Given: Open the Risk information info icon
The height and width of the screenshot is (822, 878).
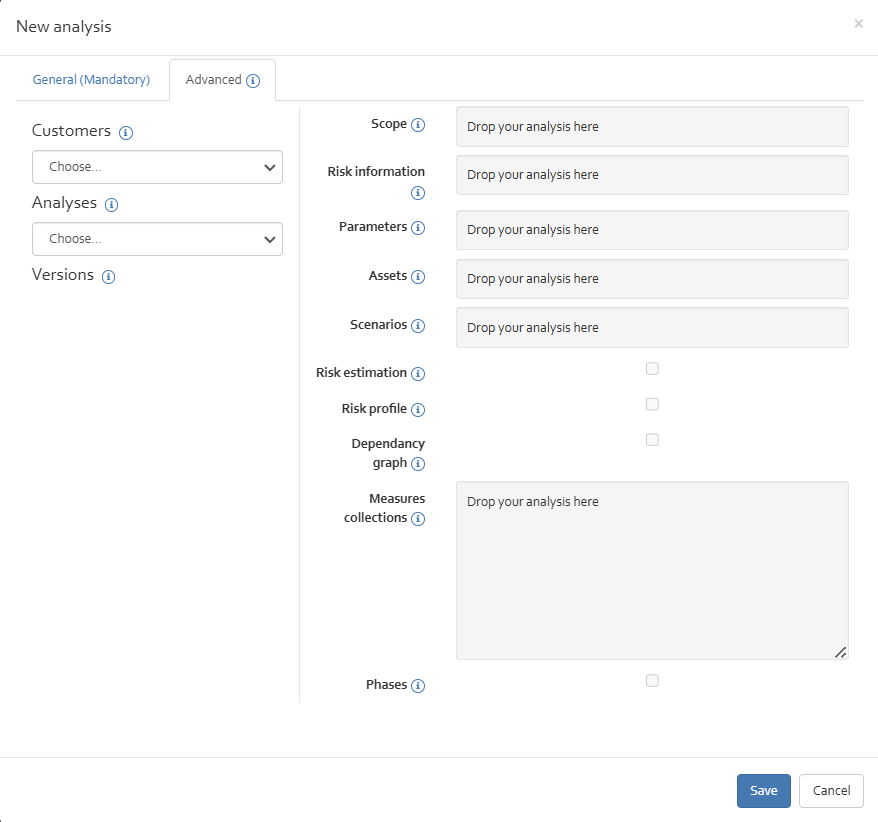Looking at the screenshot, I should 418,193.
